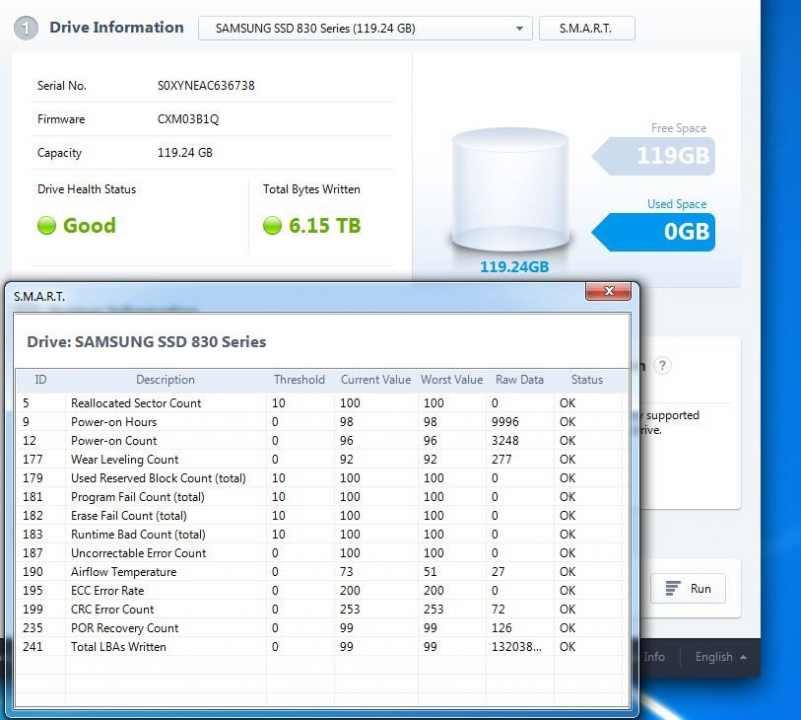
Task: Click the current value 73 for Airflow Temperature
Action: click(x=346, y=572)
